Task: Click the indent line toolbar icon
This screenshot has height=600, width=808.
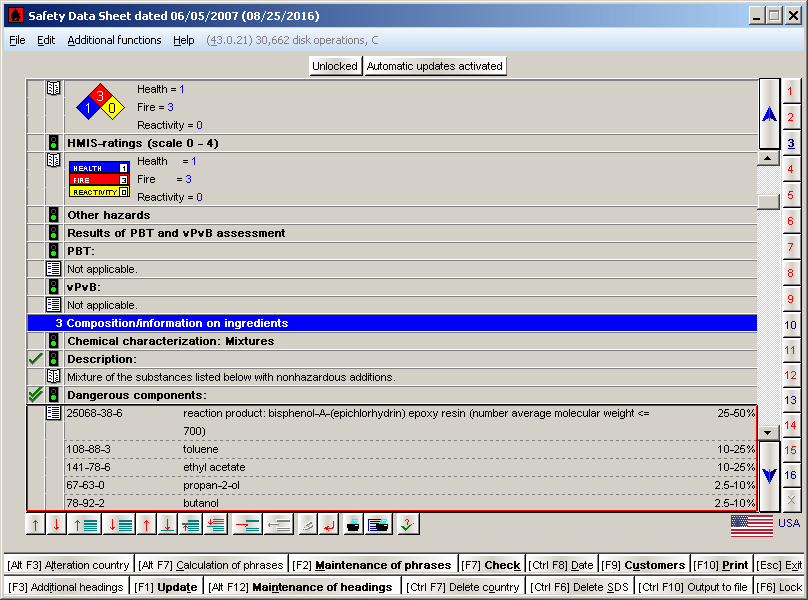Action: click(x=247, y=524)
